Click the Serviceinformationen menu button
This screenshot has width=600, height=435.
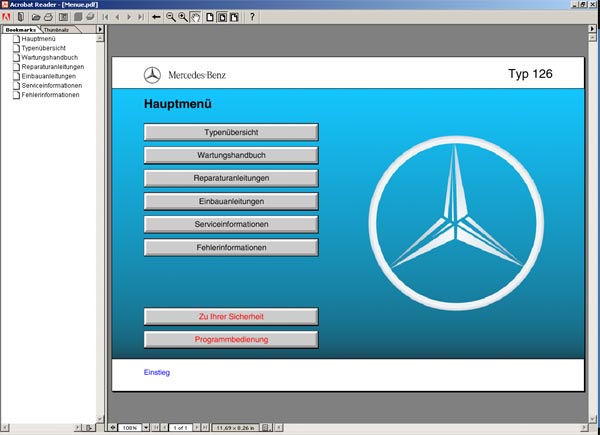pos(231,224)
